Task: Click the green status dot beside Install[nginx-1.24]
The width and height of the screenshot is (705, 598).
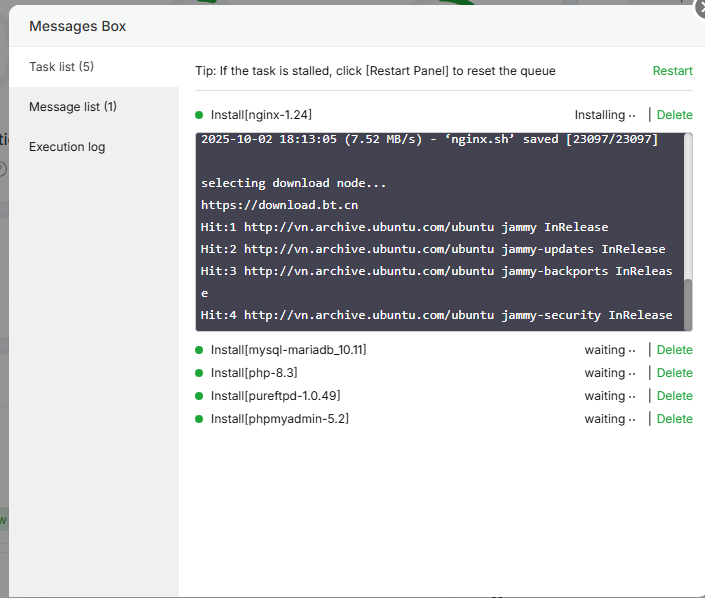Action: pos(199,115)
